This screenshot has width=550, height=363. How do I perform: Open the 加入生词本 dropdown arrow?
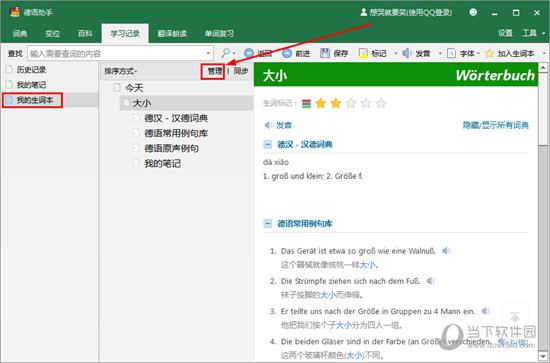[544, 53]
